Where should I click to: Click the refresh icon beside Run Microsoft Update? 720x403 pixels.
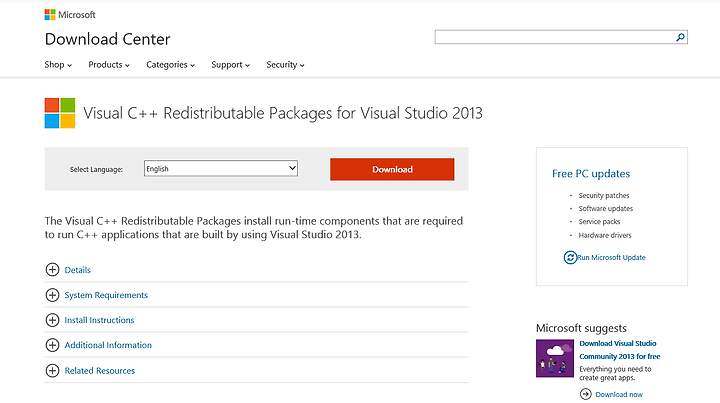point(570,257)
